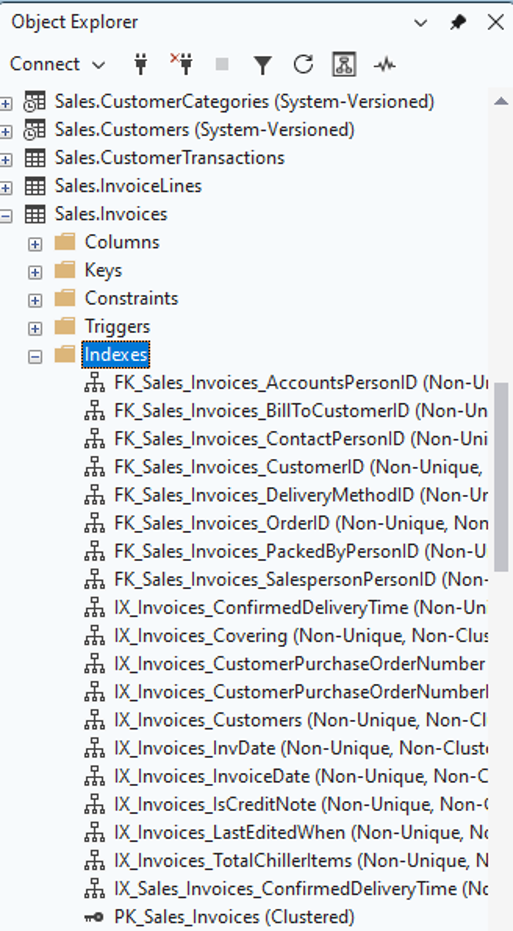Expand Sales.CustomerCategories table node

(6, 104)
